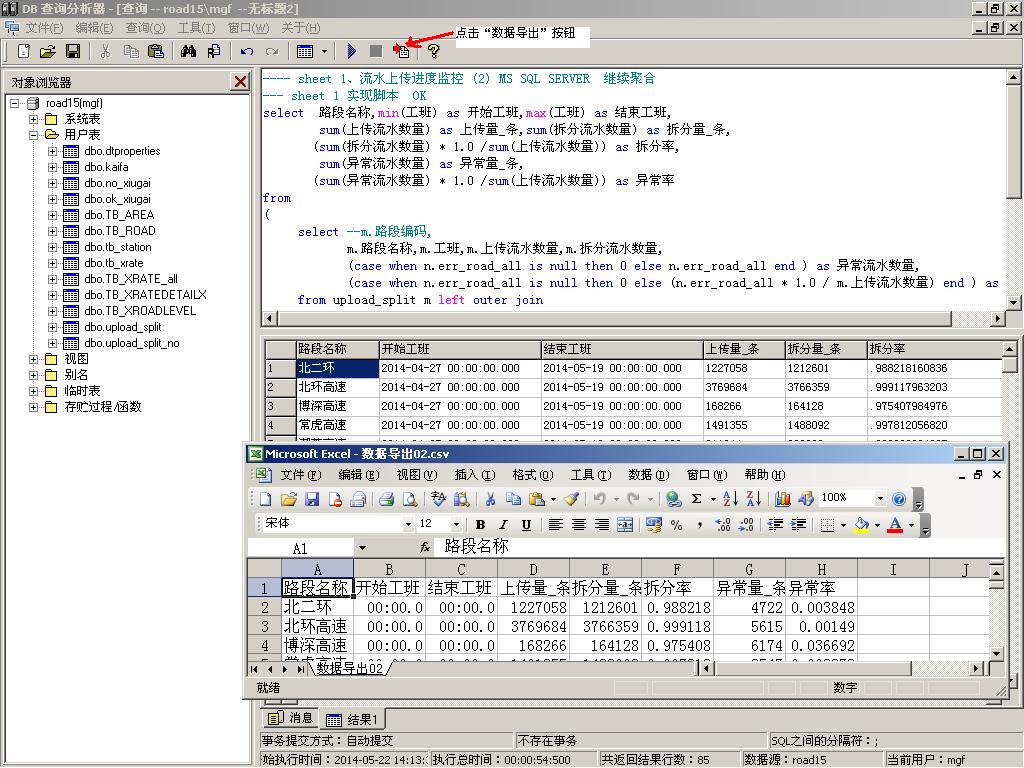Click the Stop execution square icon
Viewport: 1024px width, 768px height.
[376, 51]
